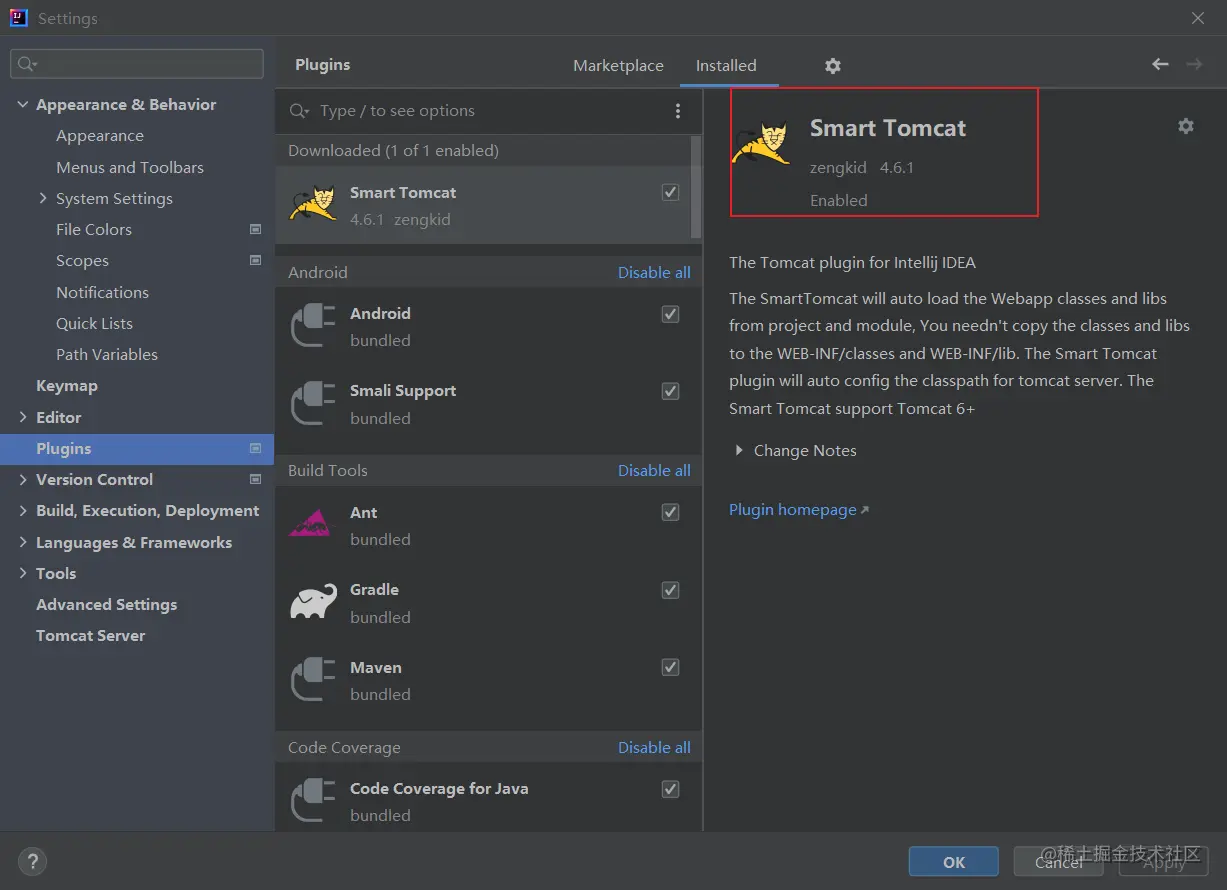Screen dimensions: 1227x890
Task: Open the Tomcat Server settings page
Action: click(x=91, y=636)
